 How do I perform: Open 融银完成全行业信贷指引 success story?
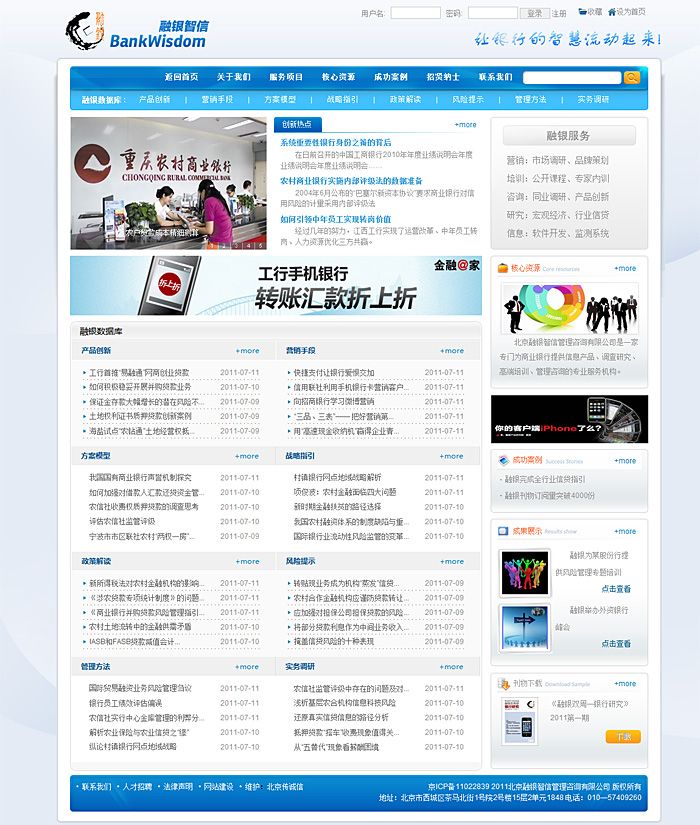pos(545,479)
